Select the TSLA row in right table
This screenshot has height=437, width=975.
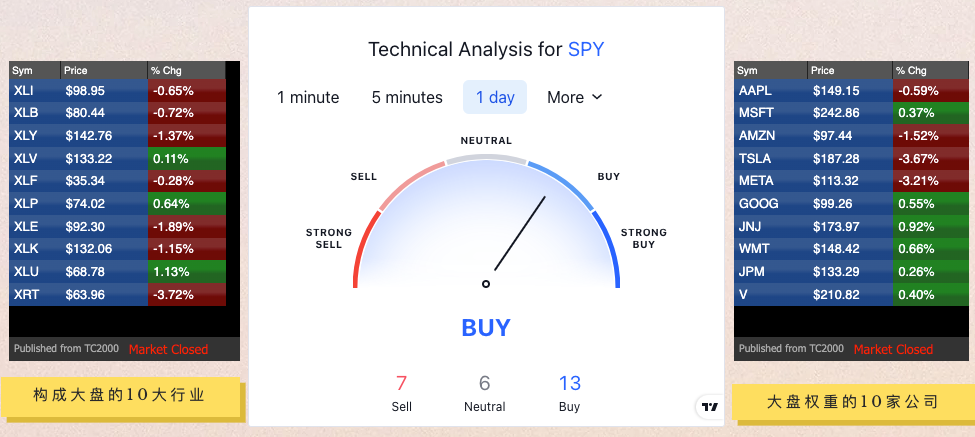851,159
